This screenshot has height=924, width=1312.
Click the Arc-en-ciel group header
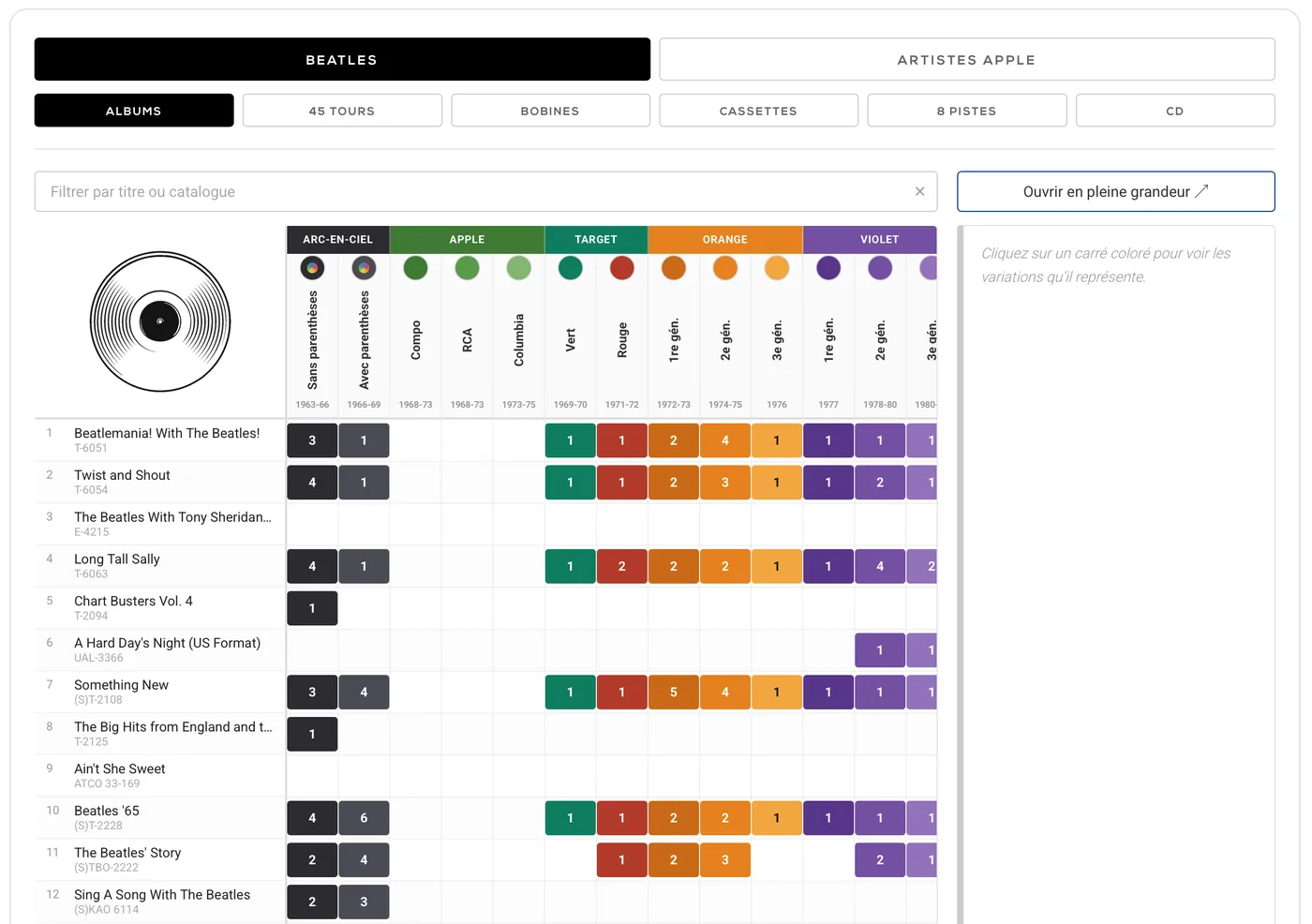click(x=337, y=239)
